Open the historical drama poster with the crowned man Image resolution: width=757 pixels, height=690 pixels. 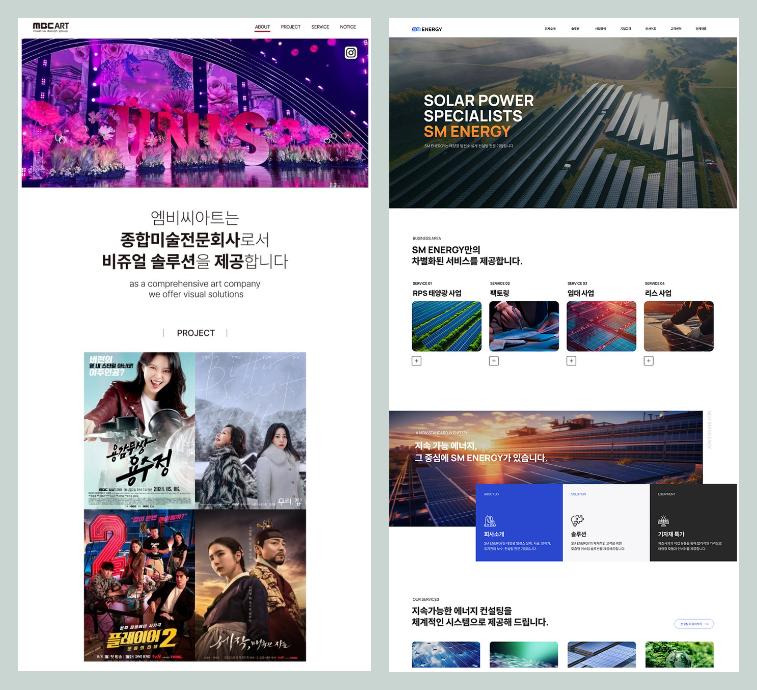251,585
